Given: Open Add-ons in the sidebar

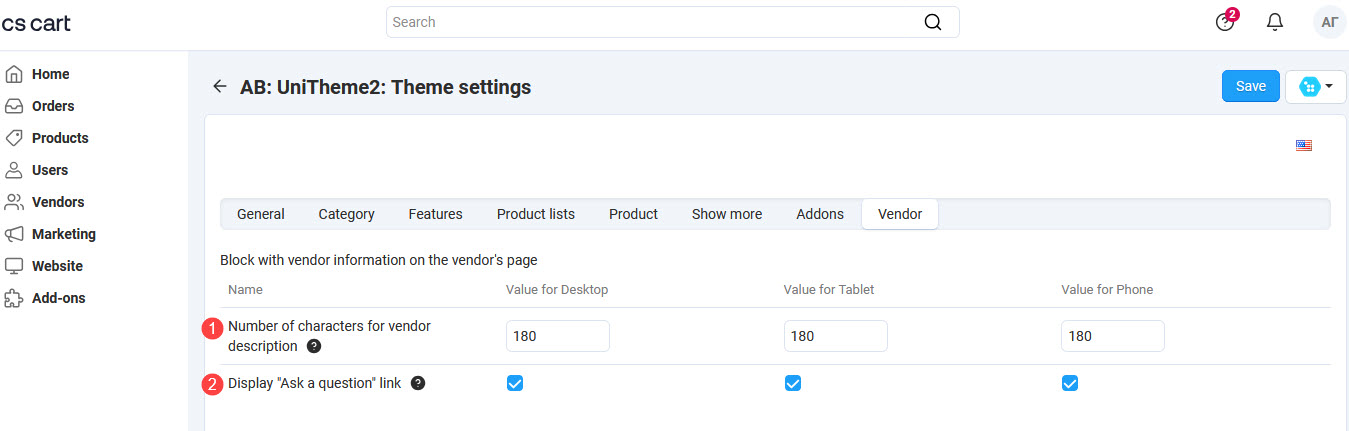Looking at the screenshot, I should point(58,298).
